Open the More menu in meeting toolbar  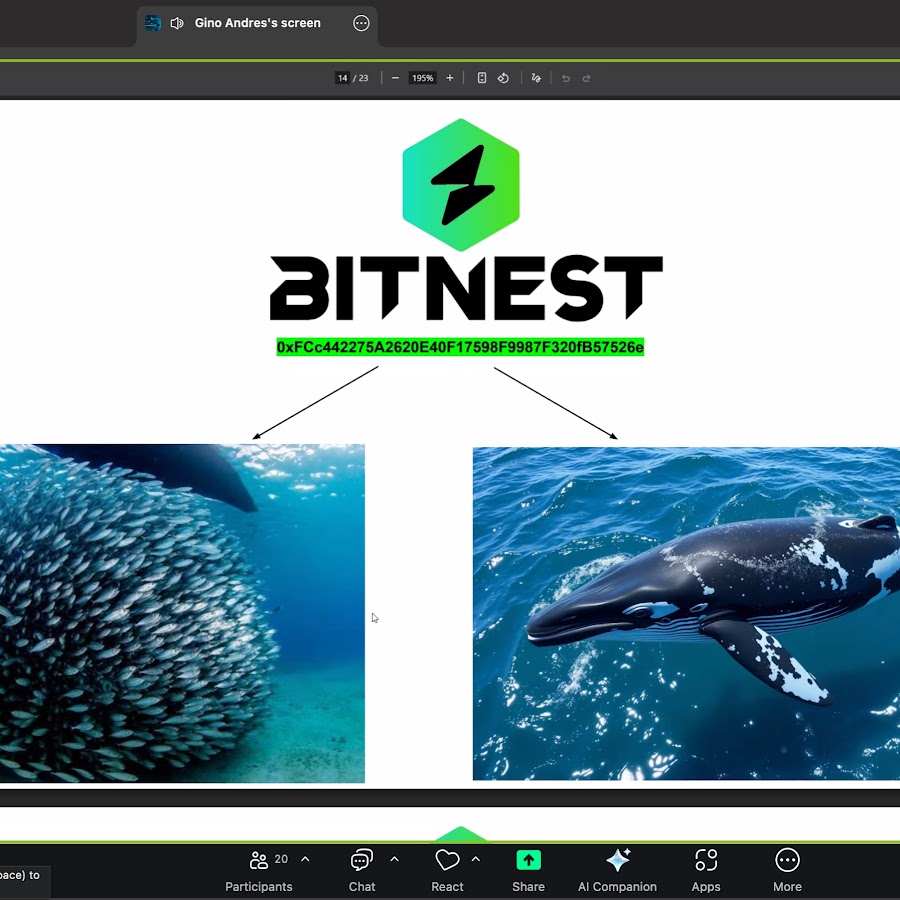787,869
